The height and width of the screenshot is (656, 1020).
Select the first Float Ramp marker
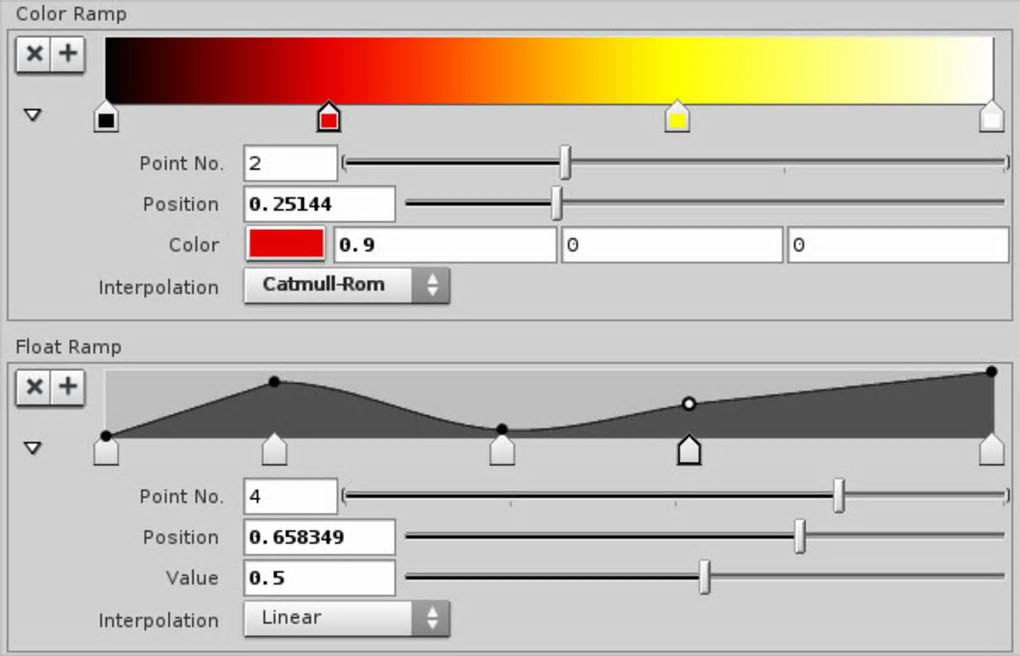[106, 450]
